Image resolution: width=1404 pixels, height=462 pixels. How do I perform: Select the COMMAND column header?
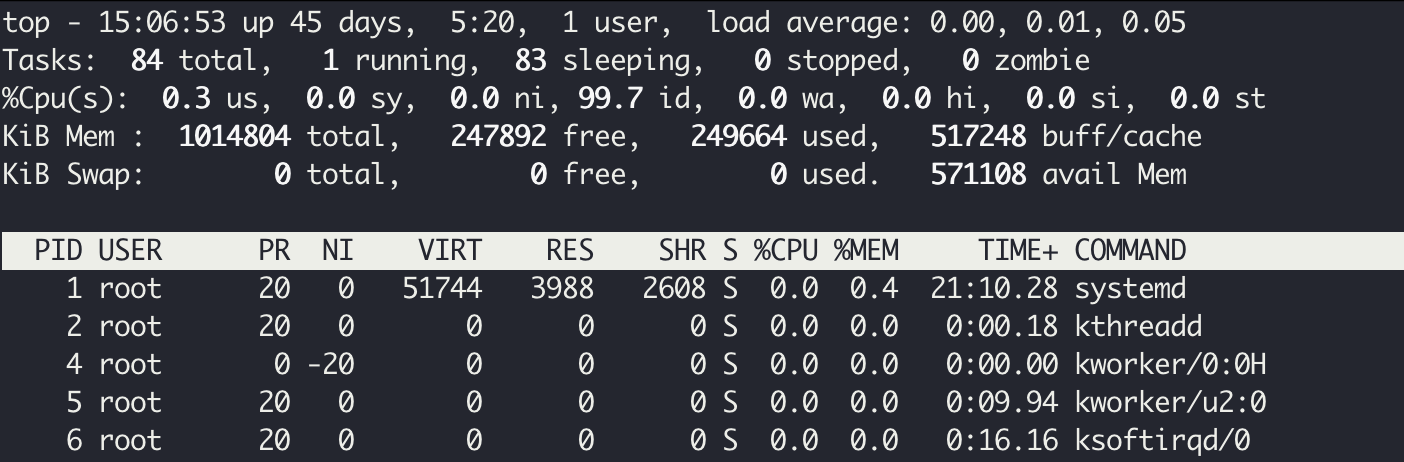tap(1130, 250)
